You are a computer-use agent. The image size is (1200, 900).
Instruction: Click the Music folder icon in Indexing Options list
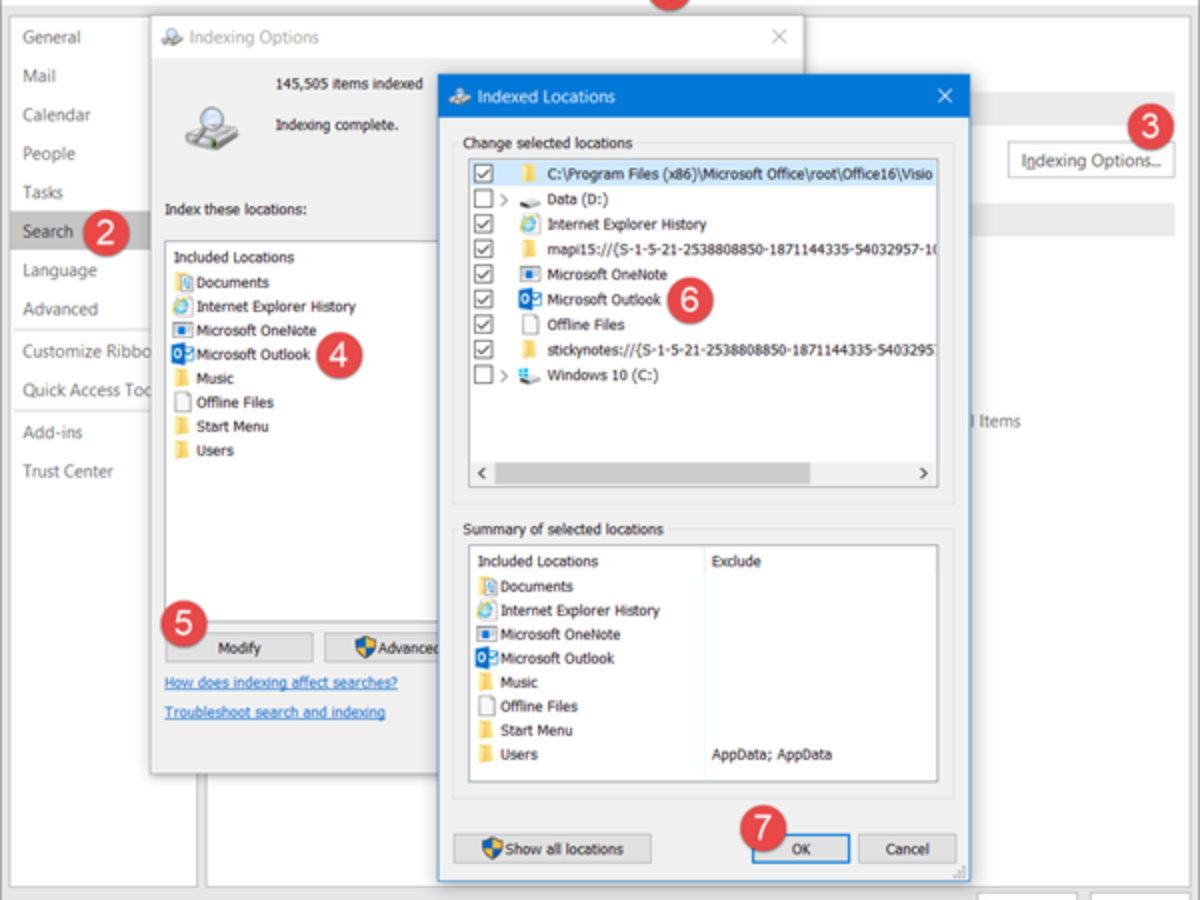(x=182, y=378)
